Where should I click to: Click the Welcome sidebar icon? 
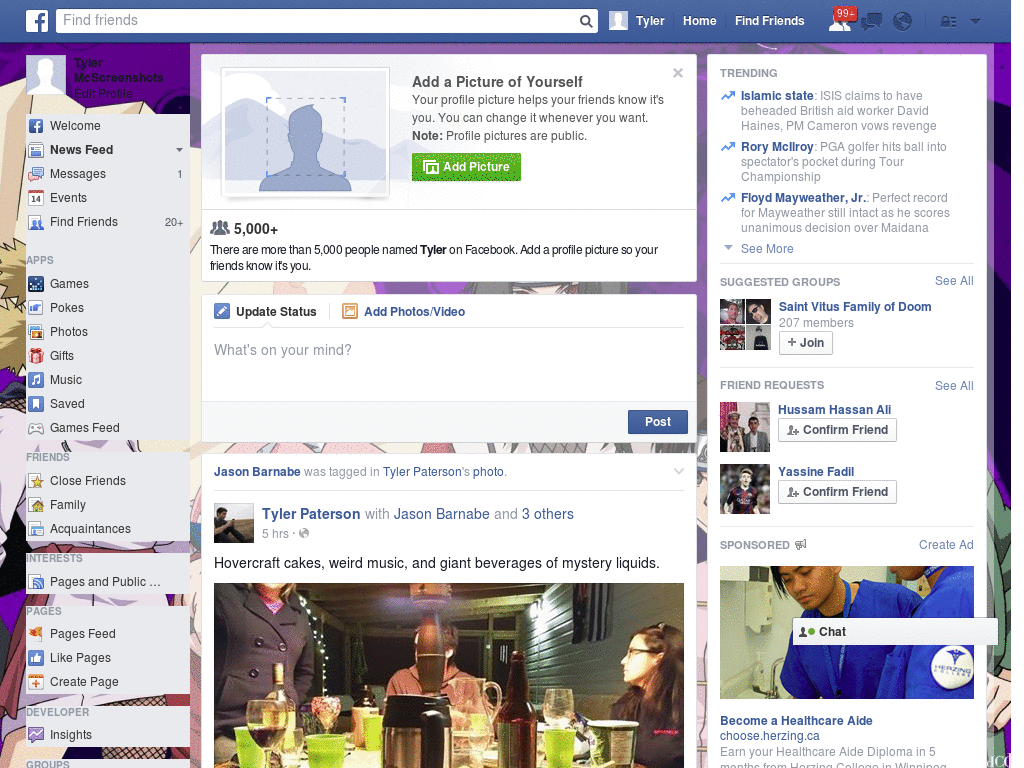coord(36,126)
